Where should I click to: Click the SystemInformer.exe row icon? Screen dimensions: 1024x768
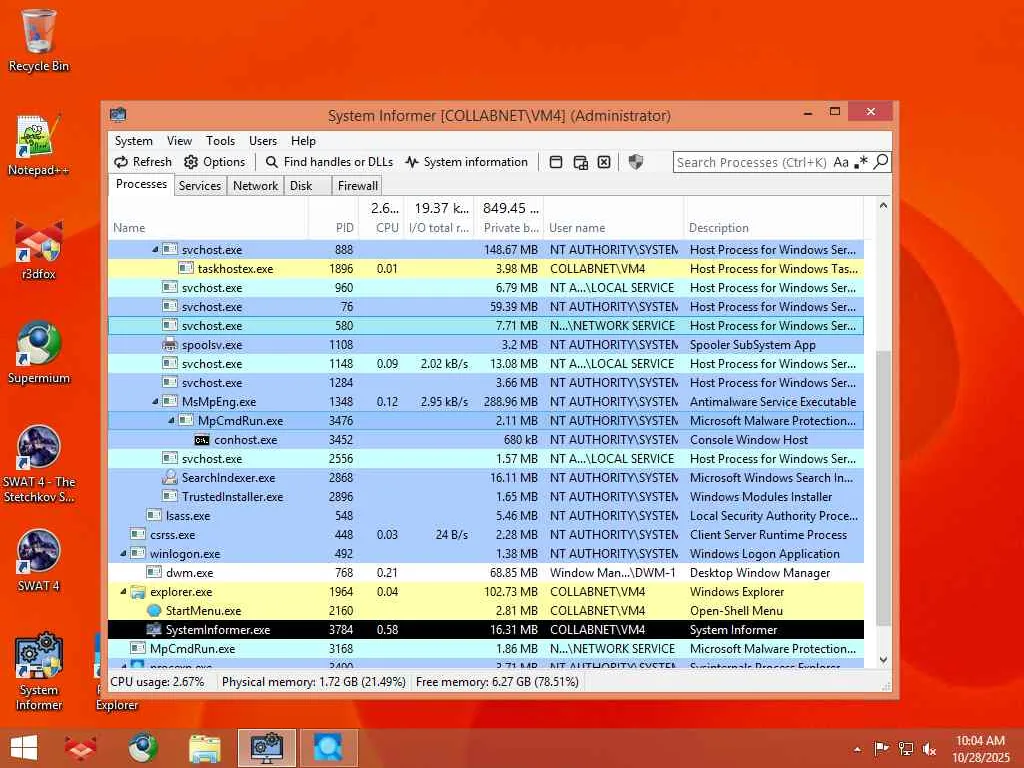tap(154, 630)
